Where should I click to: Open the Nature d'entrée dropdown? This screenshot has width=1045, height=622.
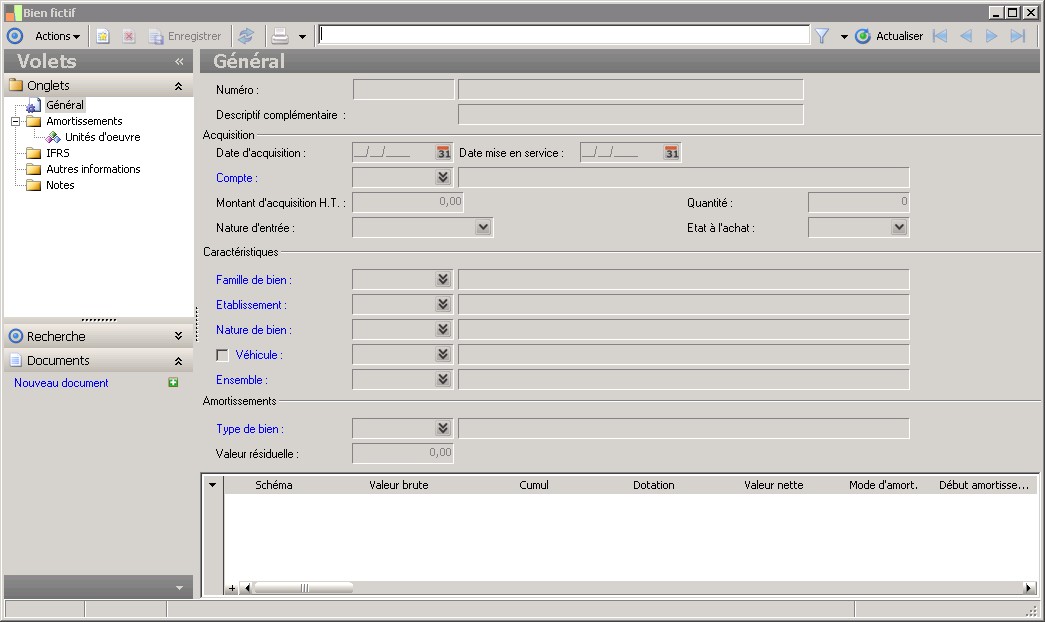[483, 228]
